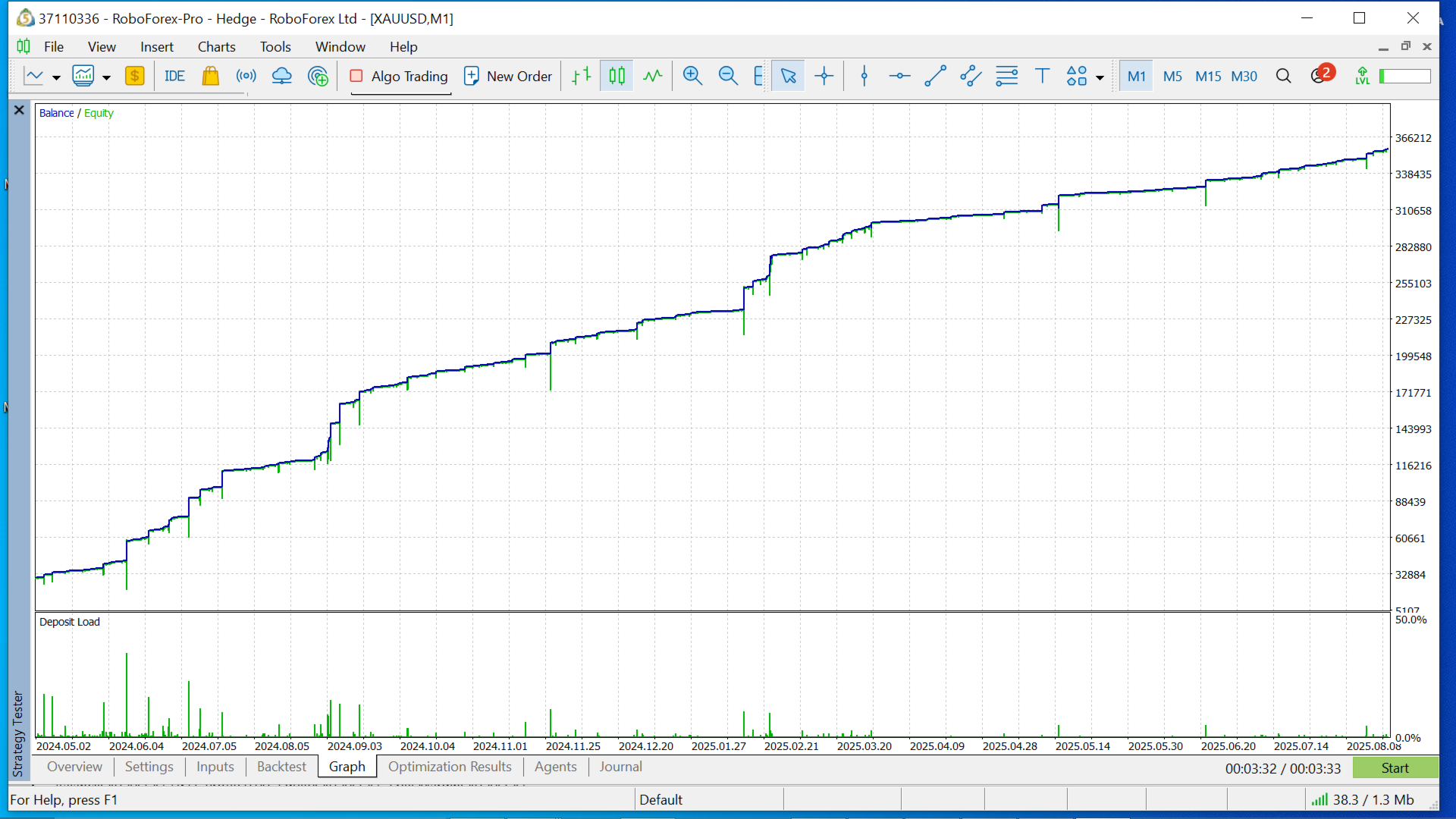Screen dimensions: 1456x819
Task: Click the Balance legend label
Action: pos(56,113)
